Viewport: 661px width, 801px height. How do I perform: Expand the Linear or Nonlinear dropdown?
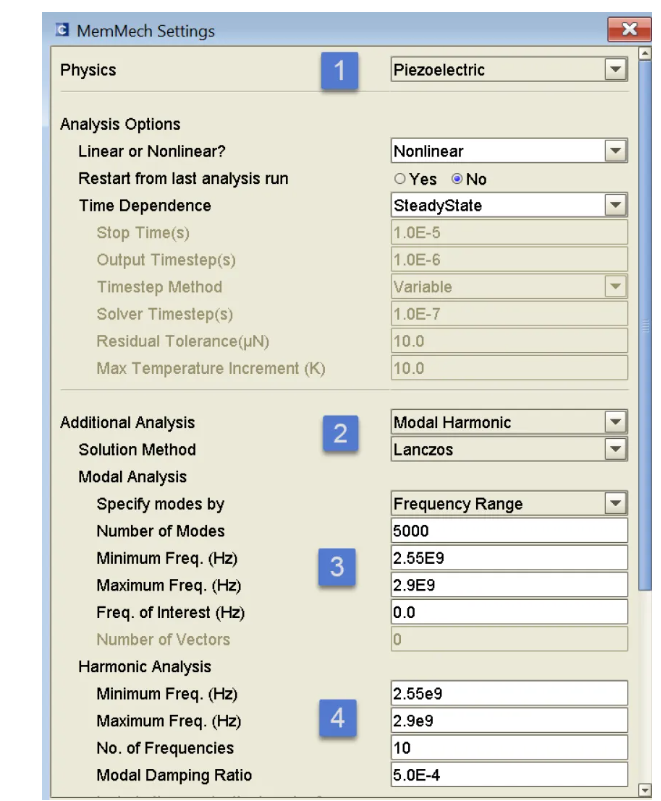click(616, 151)
